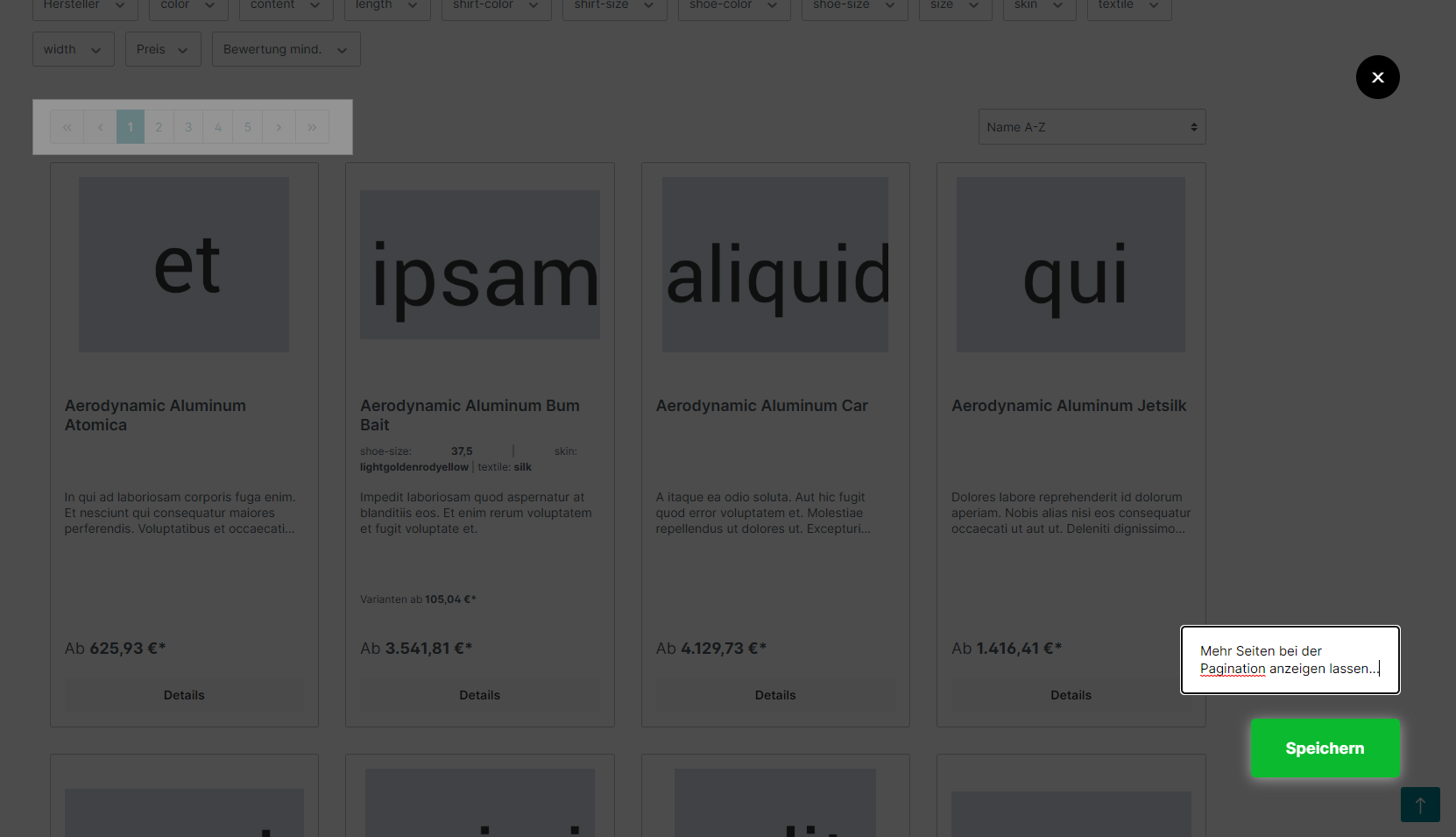Click description starting 'Dolores labore reprehenderit'
1456x837 pixels.
pyautogui.click(x=1071, y=513)
